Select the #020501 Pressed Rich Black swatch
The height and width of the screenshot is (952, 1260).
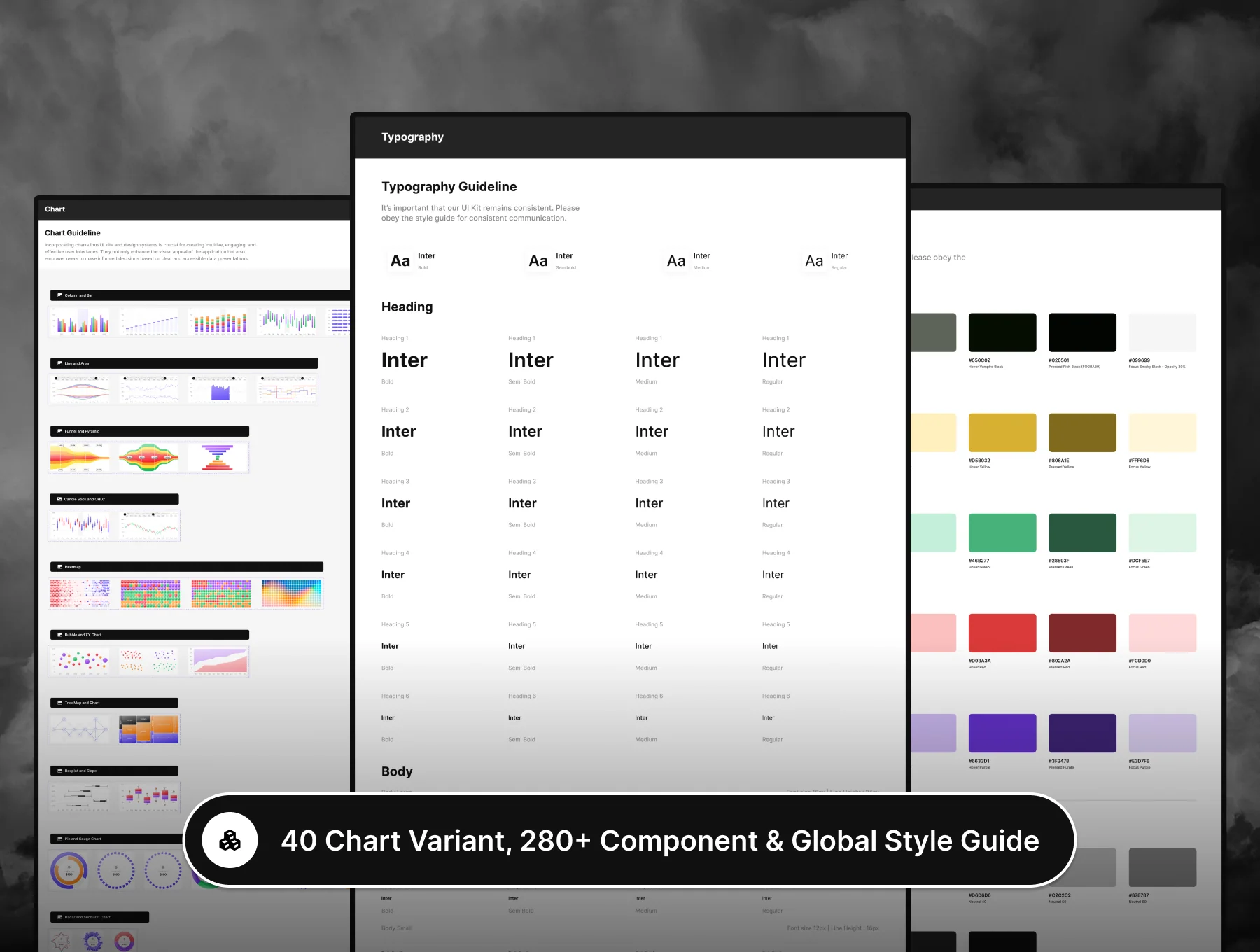pos(1082,332)
